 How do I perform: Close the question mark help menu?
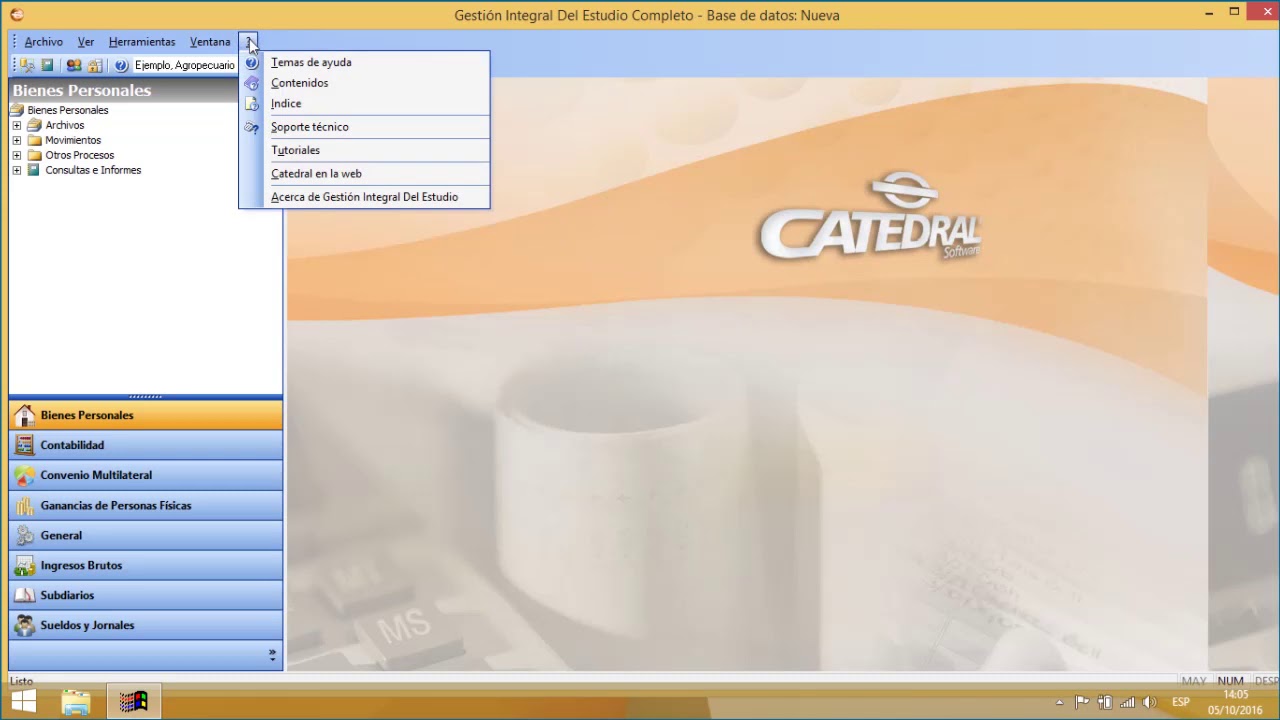click(x=249, y=42)
